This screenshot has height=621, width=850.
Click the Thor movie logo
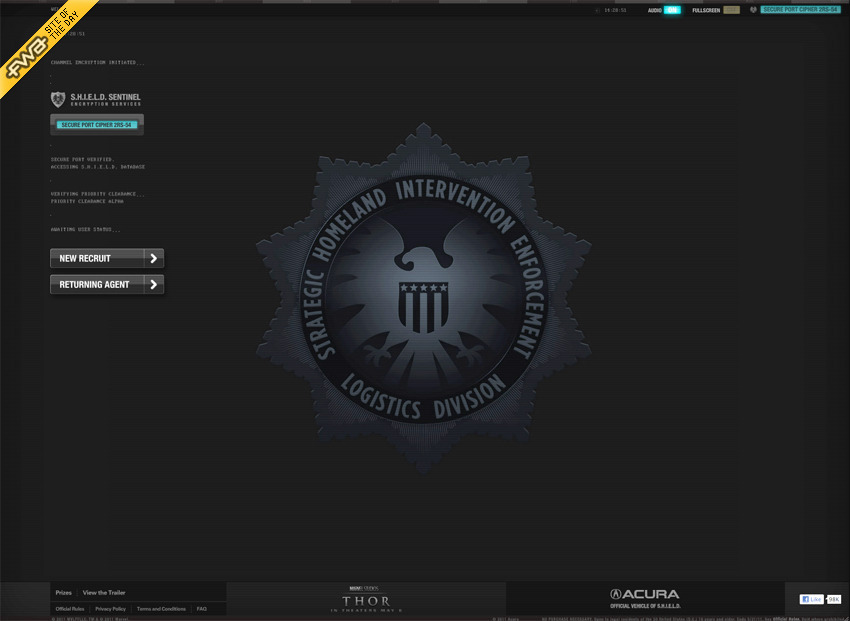[366, 600]
